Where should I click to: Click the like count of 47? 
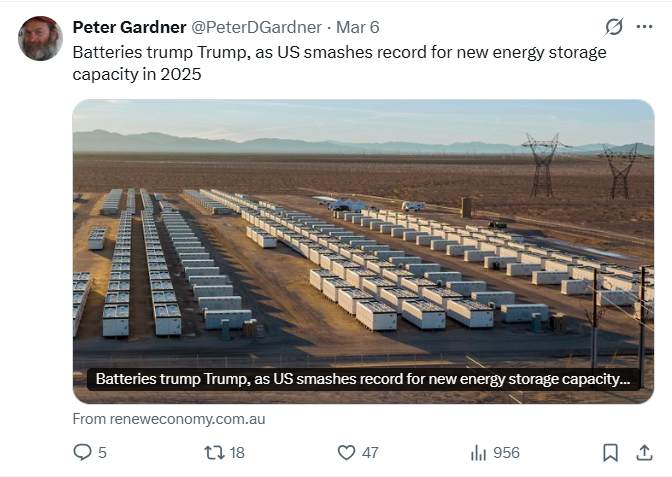(x=370, y=453)
